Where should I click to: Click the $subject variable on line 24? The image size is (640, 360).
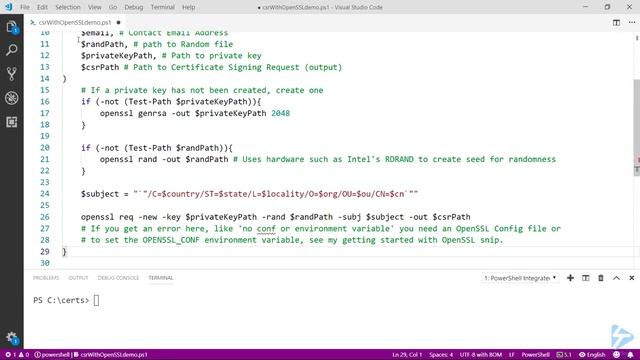click(100, 194)
